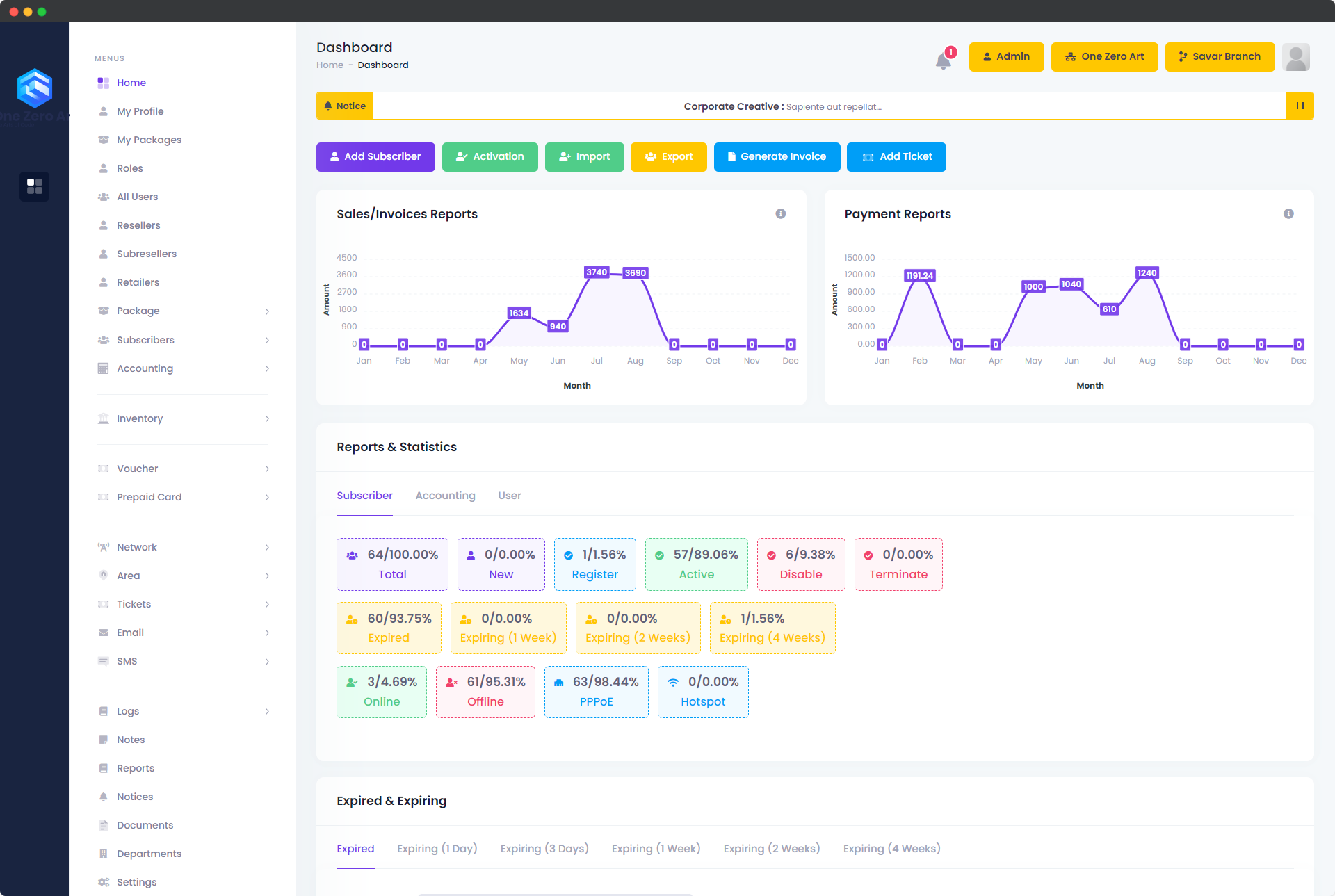
Task: Click the SMS message icon
Action: [x=104, y=661]
